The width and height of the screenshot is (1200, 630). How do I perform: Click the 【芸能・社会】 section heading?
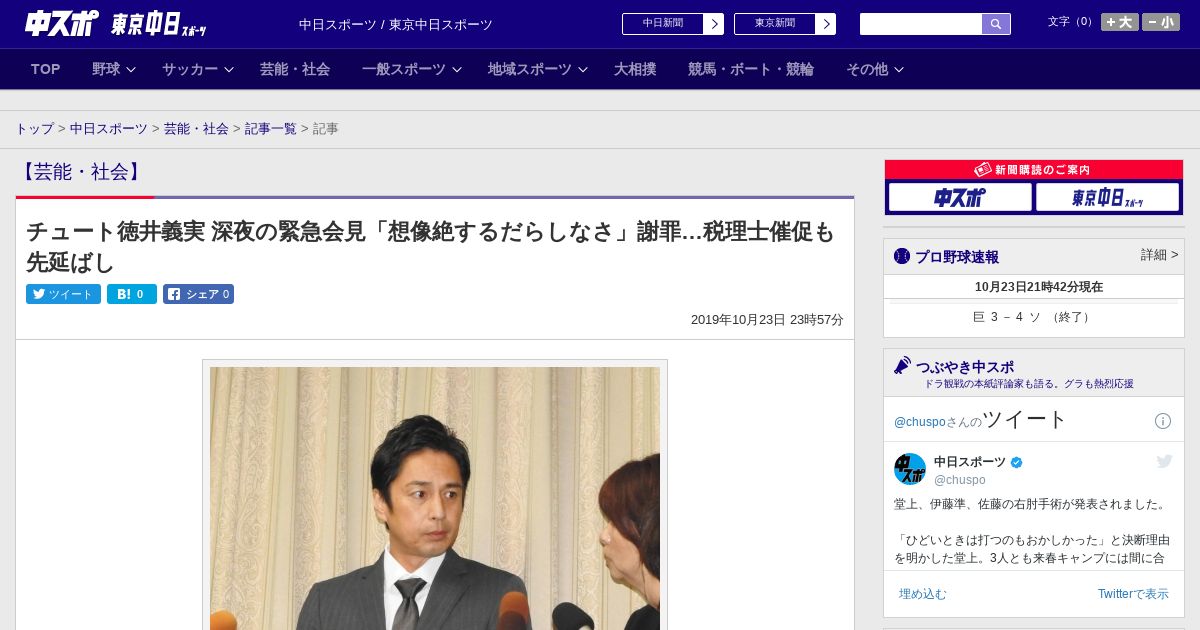pyautogui.click(x=81, y=172)
